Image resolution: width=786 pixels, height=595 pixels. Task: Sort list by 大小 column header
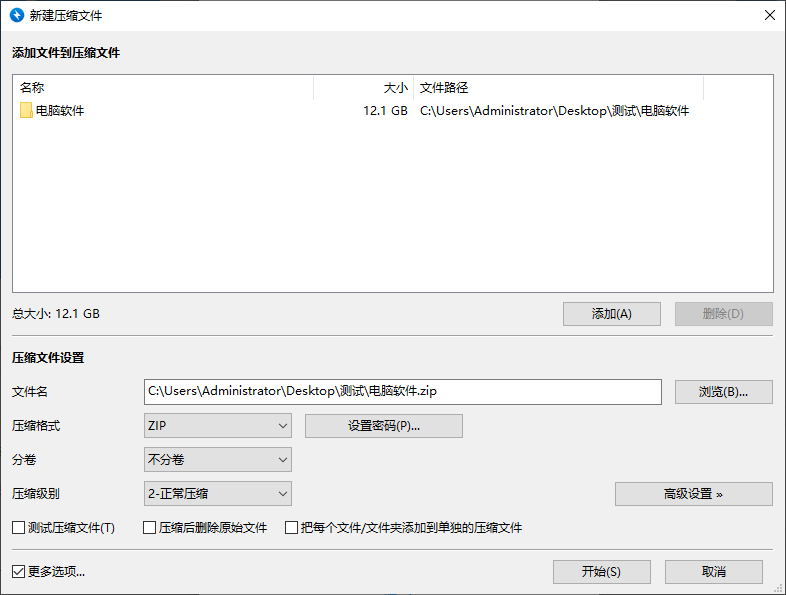coord(363,88)
